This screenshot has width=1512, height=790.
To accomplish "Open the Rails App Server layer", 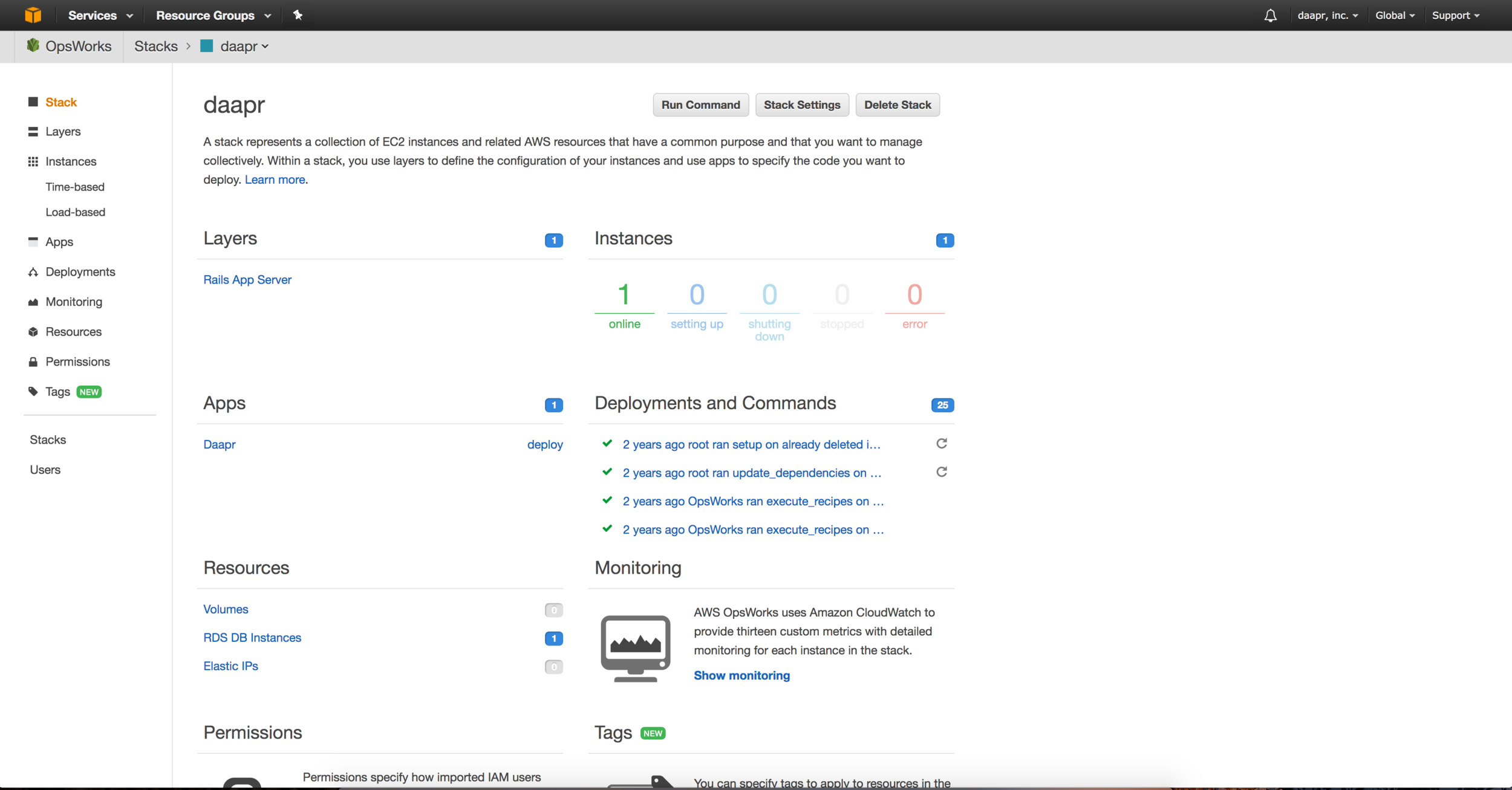I will 247,280.
